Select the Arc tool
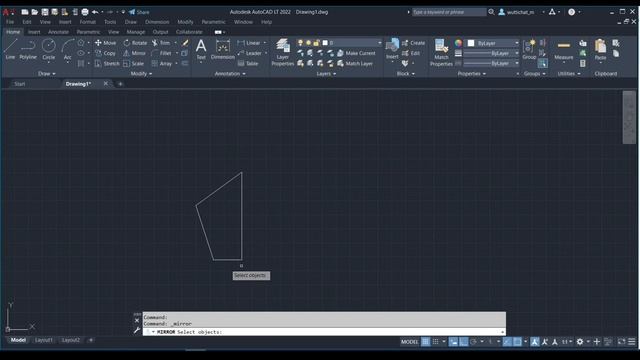 (67, 49)
